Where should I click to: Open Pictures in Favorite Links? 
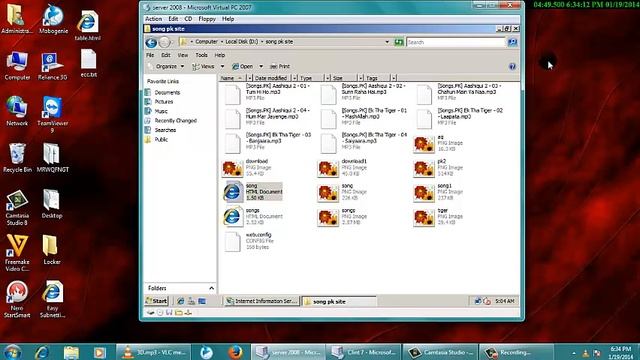coord(164,102)
